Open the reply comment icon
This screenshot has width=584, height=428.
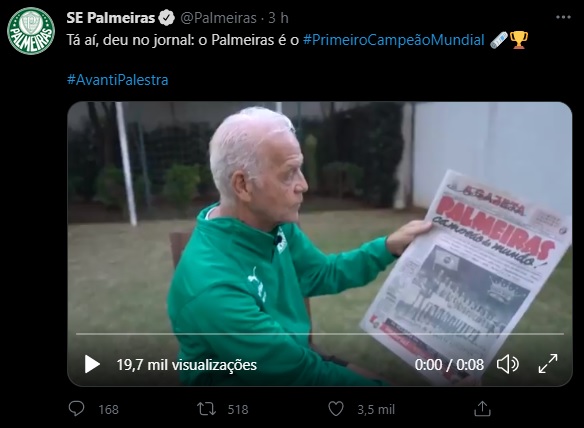[x=77, y=409]
